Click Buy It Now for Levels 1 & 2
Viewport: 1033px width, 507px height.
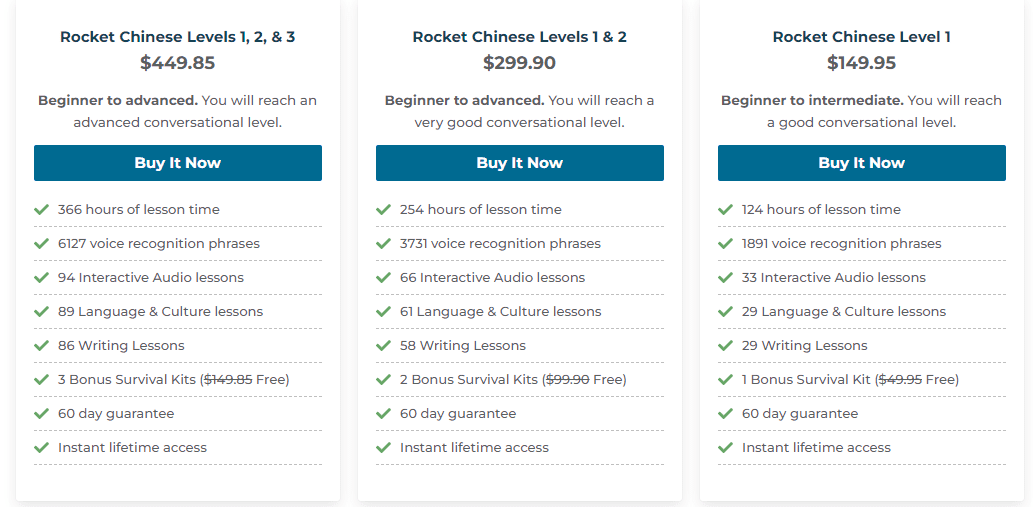[520, 163]
